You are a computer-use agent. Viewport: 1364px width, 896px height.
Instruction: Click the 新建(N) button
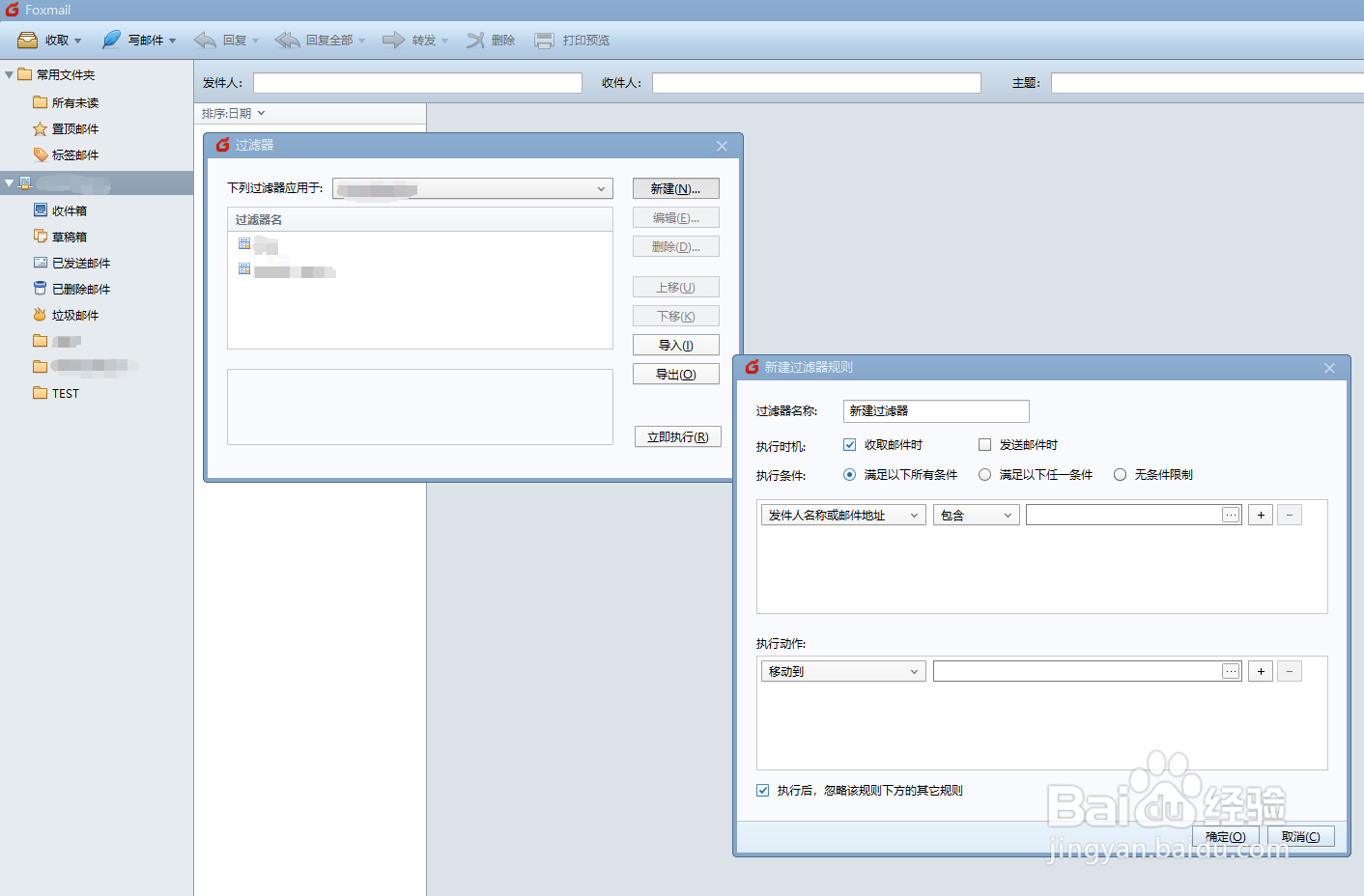675,187
